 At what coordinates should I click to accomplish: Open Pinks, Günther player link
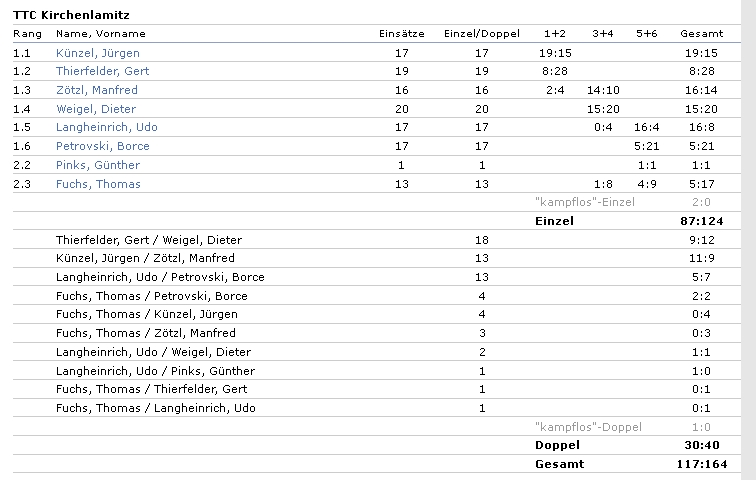point(98,165)
